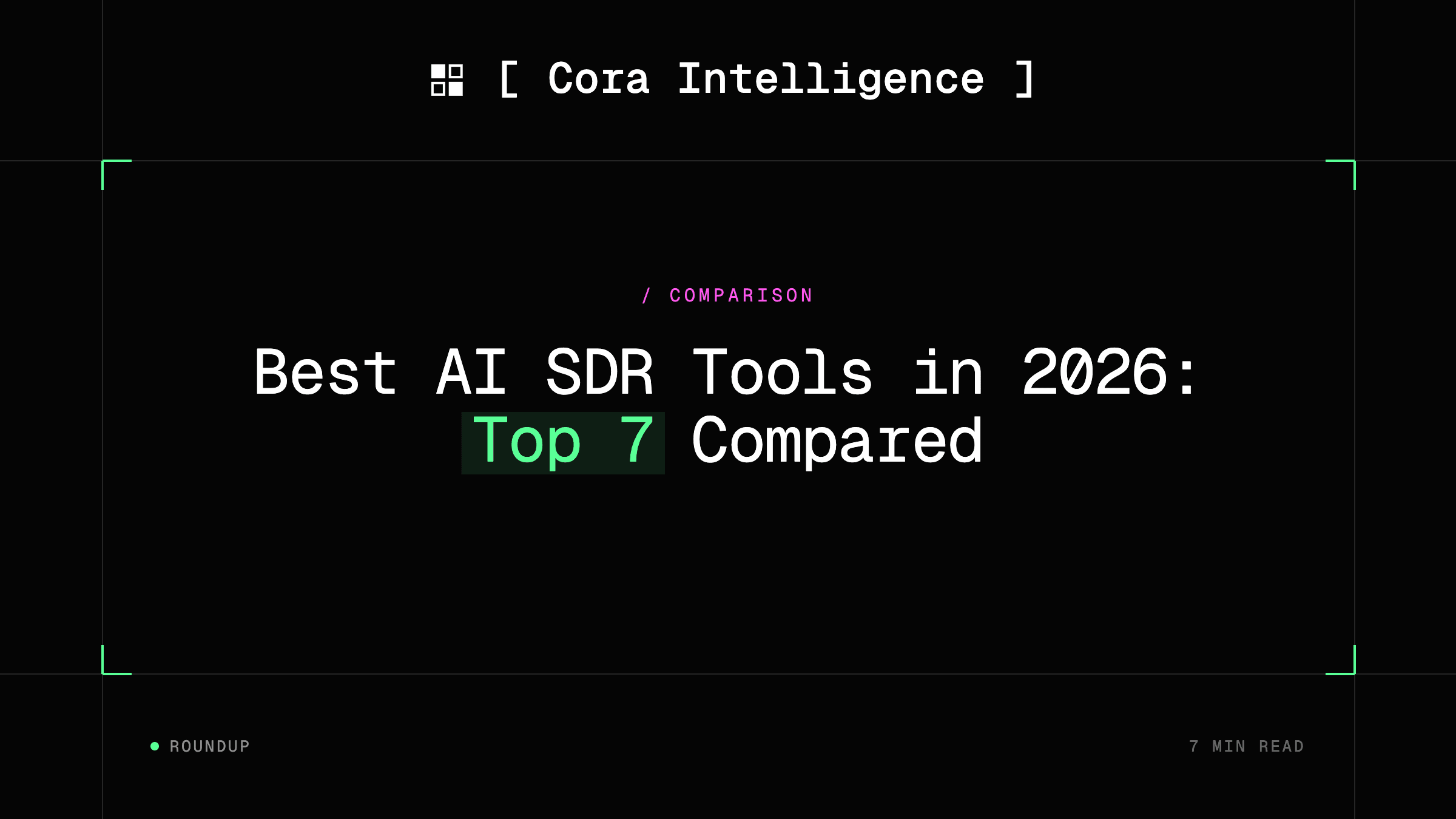Click the '/ COMPARISON' label
1456x819 pixels.
coord(728,295)
